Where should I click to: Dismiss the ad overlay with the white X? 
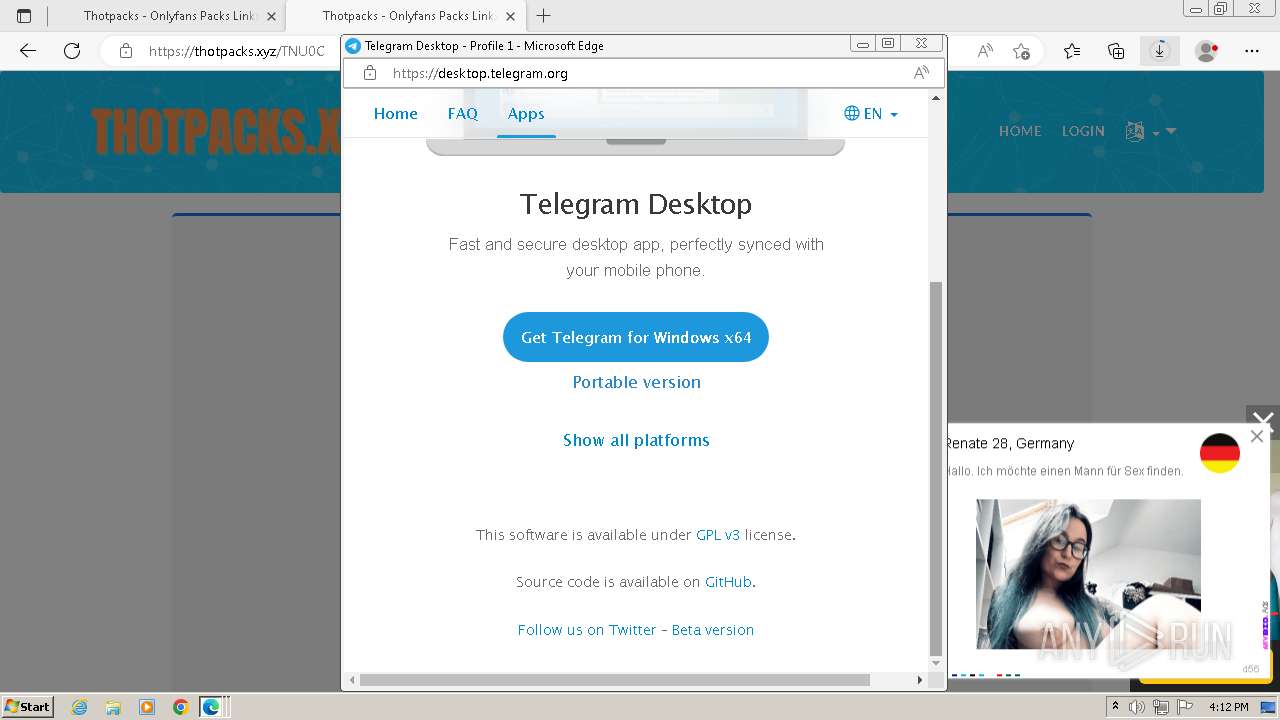point(1263,421)
